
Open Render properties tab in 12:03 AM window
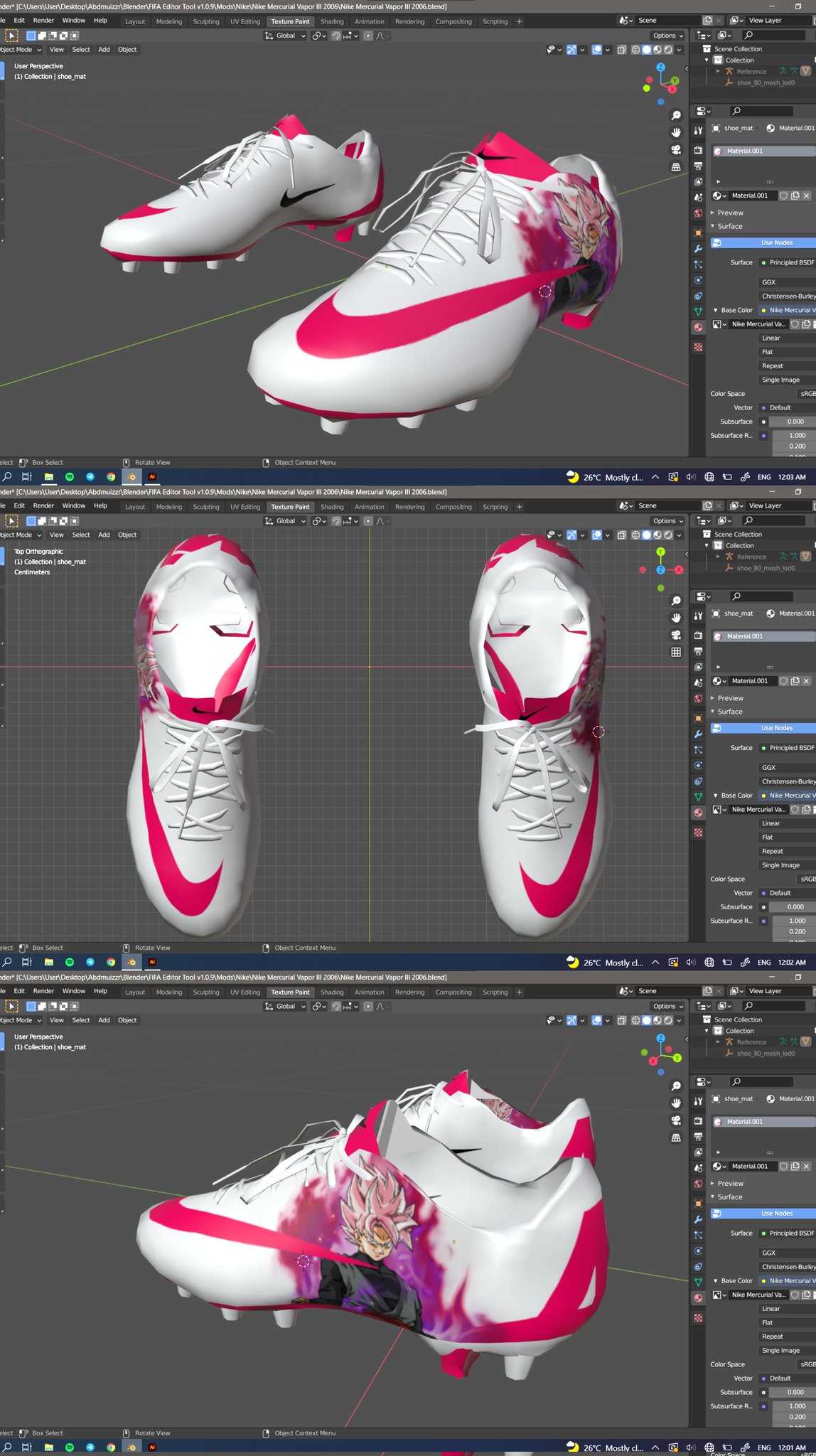click(698, 150)
